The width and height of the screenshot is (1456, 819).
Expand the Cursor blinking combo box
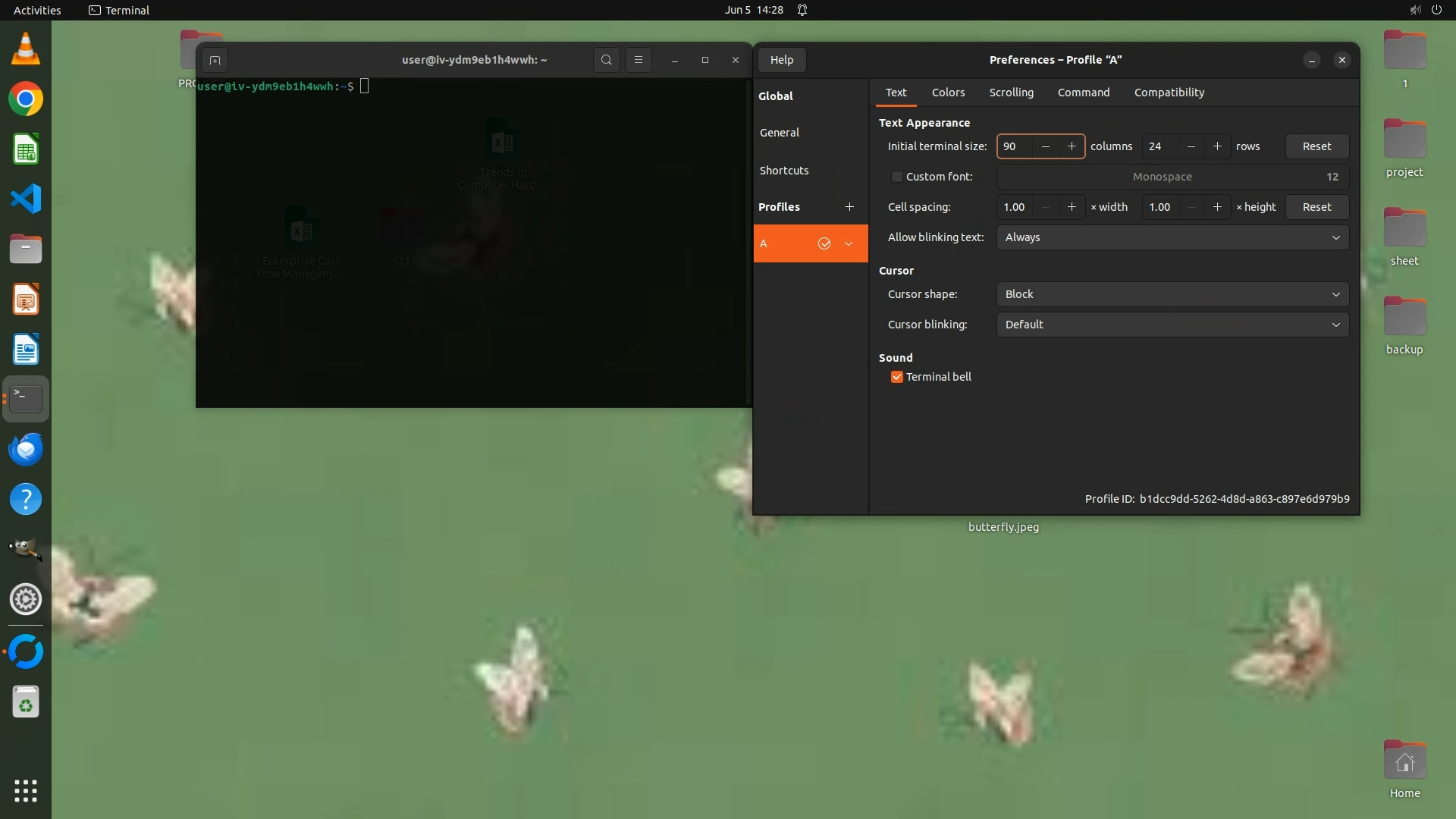click(x=1172, y=325)
